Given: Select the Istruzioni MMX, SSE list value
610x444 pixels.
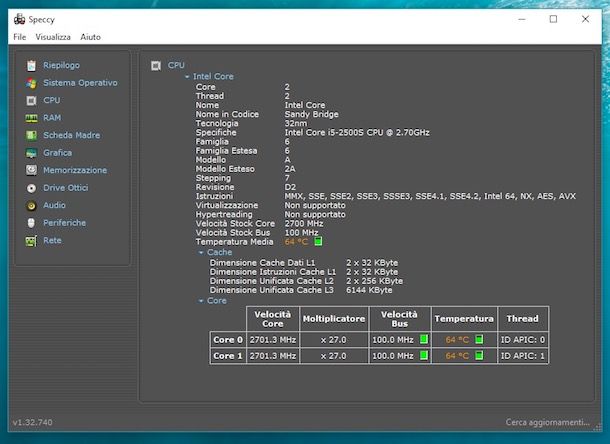Looking at the screenshot, I should (x=430, y=196).
